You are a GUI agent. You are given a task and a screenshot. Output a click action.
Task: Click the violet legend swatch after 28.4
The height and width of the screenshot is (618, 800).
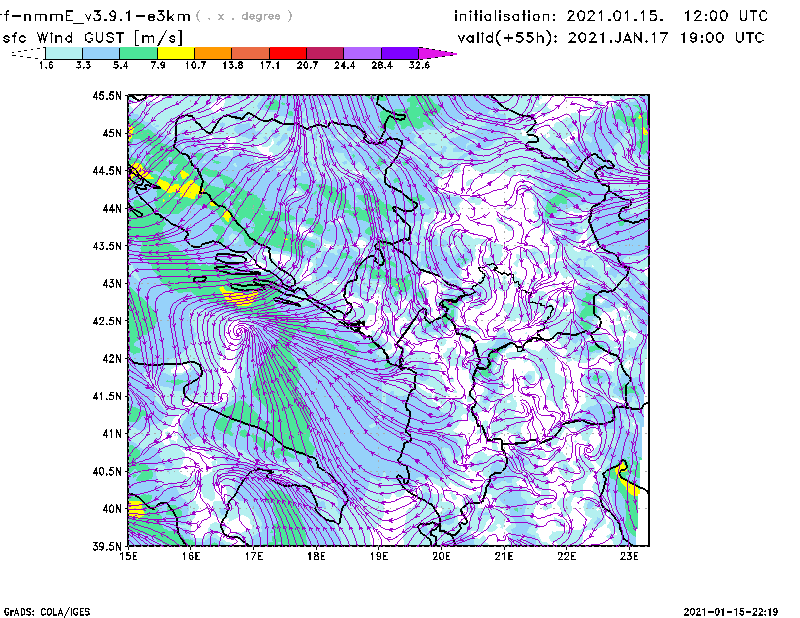[400, 53]
